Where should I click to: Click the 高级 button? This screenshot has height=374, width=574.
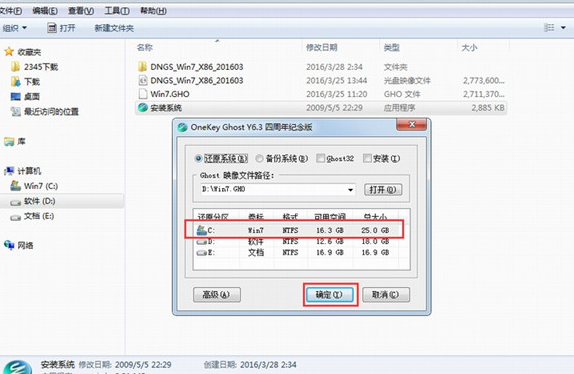coord(217,295)
